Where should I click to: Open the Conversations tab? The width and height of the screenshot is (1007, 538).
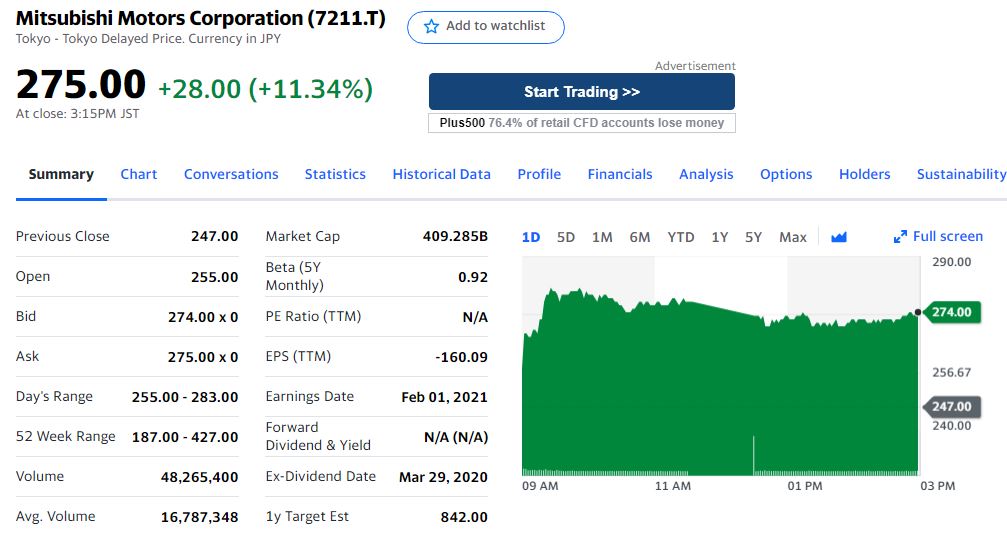[231, 174]
